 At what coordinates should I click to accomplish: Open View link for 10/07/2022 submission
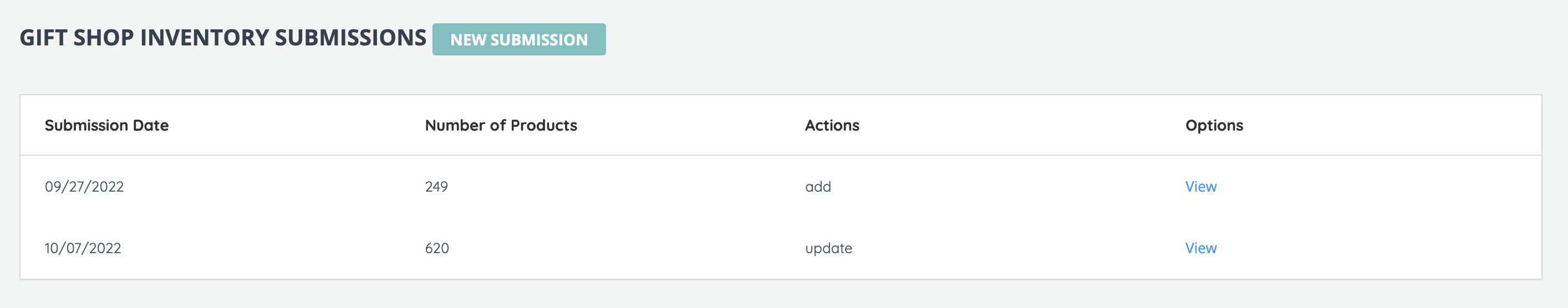click(1200, 248)
